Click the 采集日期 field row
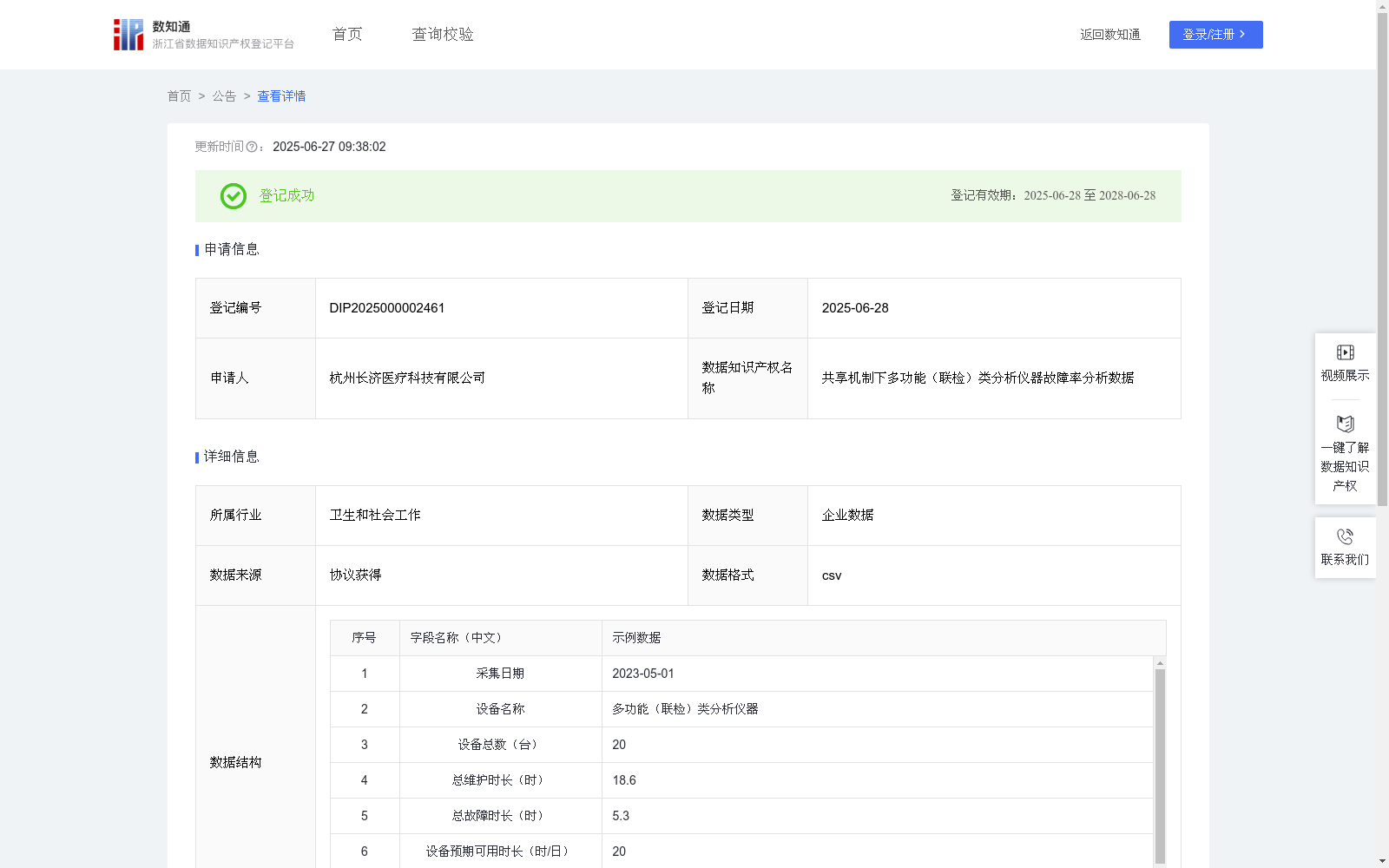The width and height of the screenshot is (1389, 868). (742, 674)
